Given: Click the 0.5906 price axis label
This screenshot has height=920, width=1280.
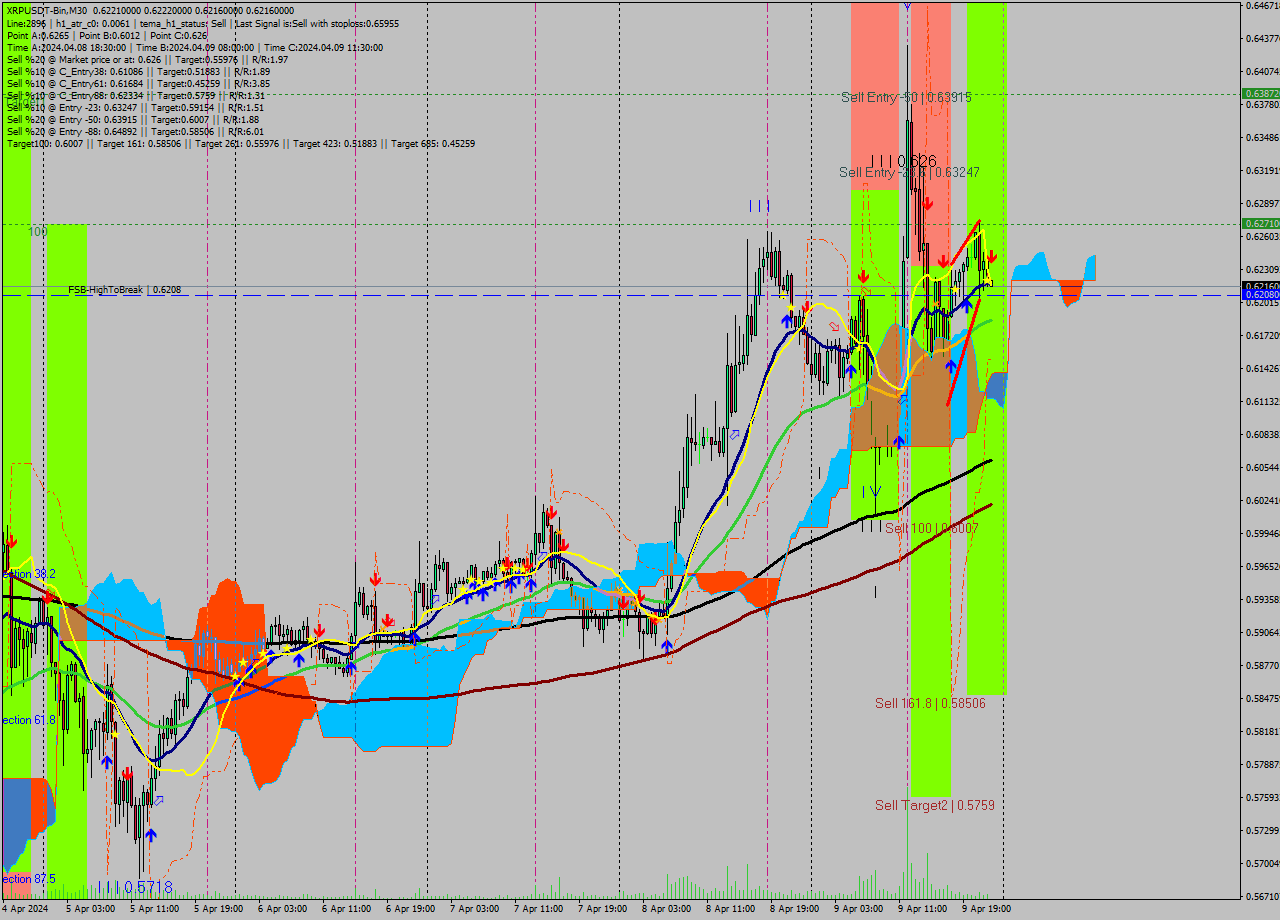Looking at the screenshot, I should (1262, 632).
